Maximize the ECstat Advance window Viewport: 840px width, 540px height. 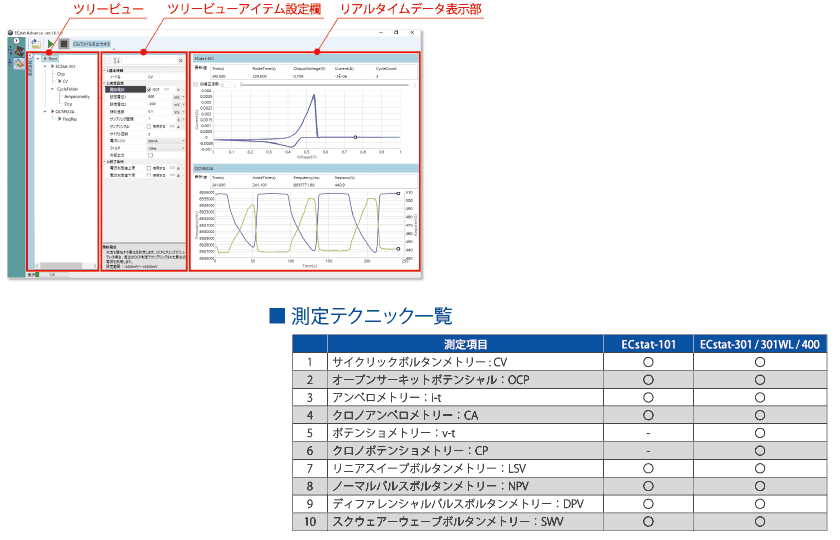(396, 33)
